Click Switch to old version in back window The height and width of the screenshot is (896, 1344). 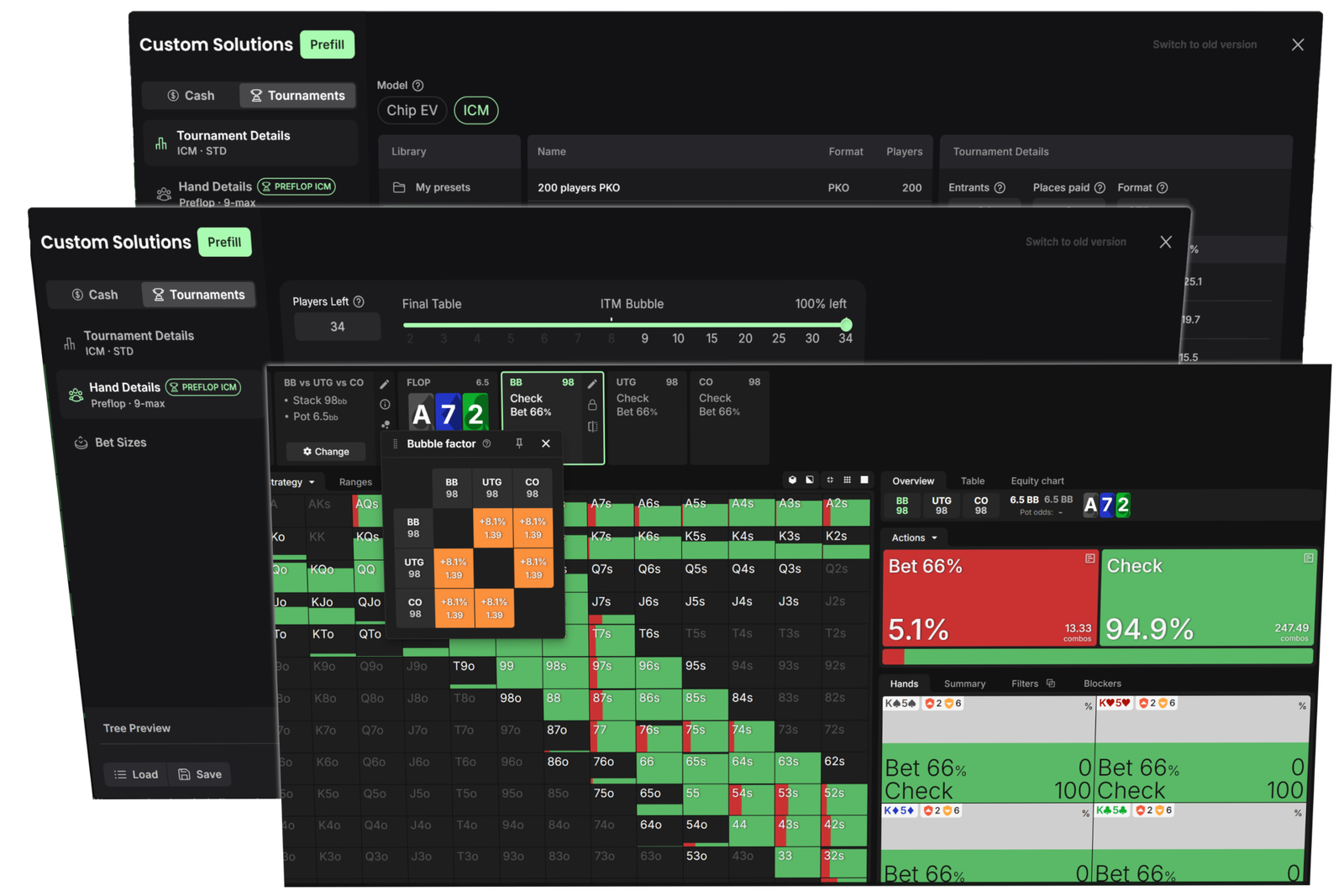click(x=1205, y=45)
